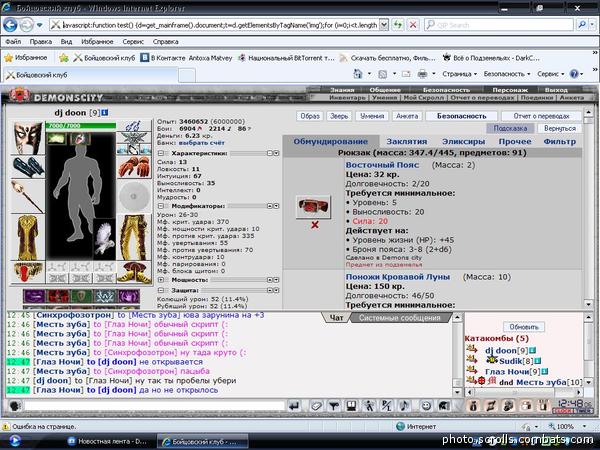Click the info icon beside dj doon [9] title
The image size is (600, 450).
(104, 113)
